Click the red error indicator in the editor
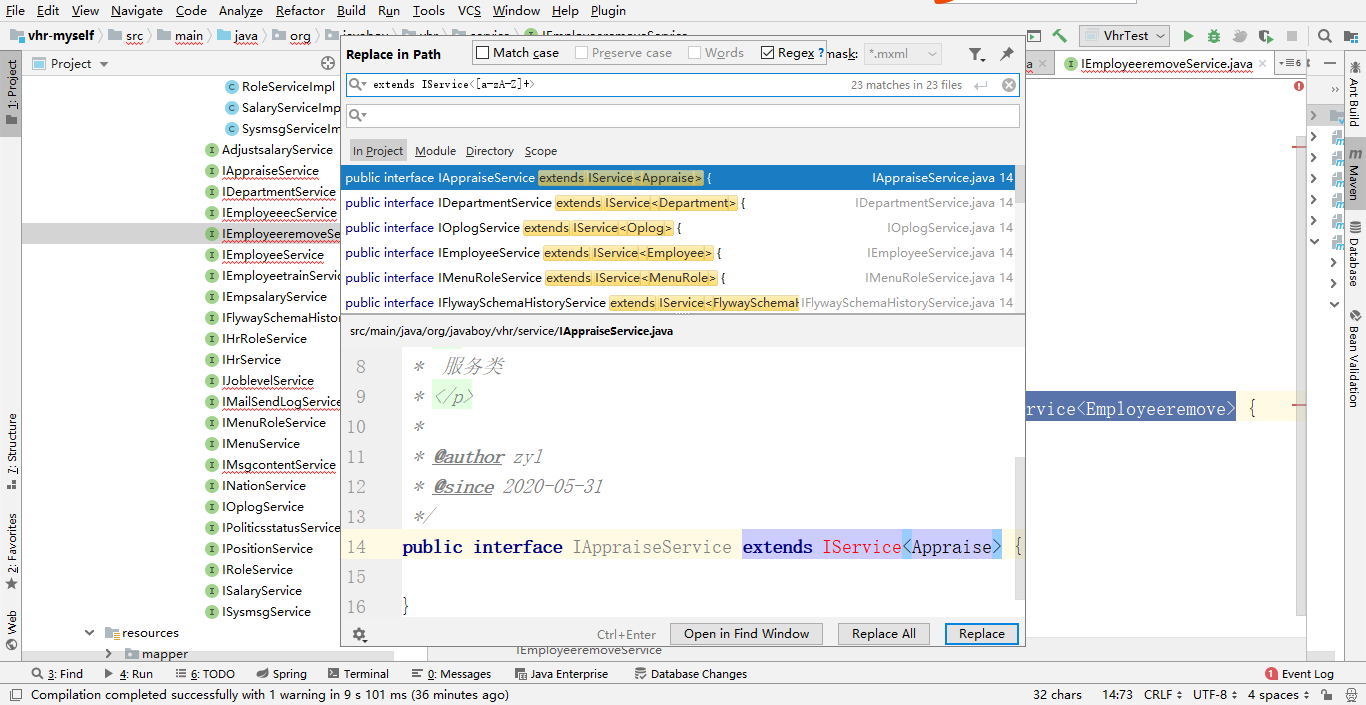1366x705 pixels. (x=1299, y=86)
